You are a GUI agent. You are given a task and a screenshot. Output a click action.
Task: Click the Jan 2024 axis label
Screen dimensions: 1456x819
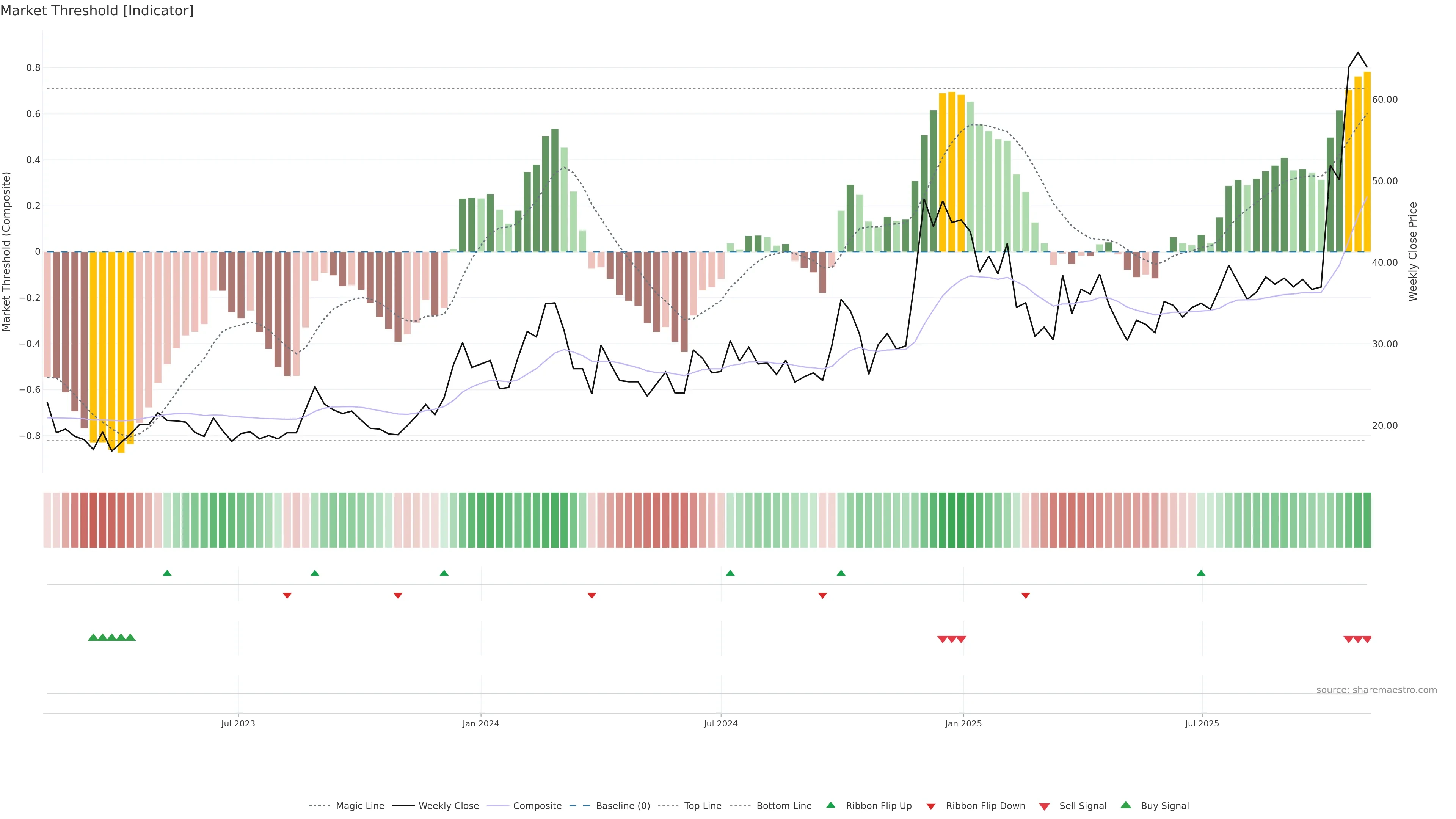click(480, 723)
